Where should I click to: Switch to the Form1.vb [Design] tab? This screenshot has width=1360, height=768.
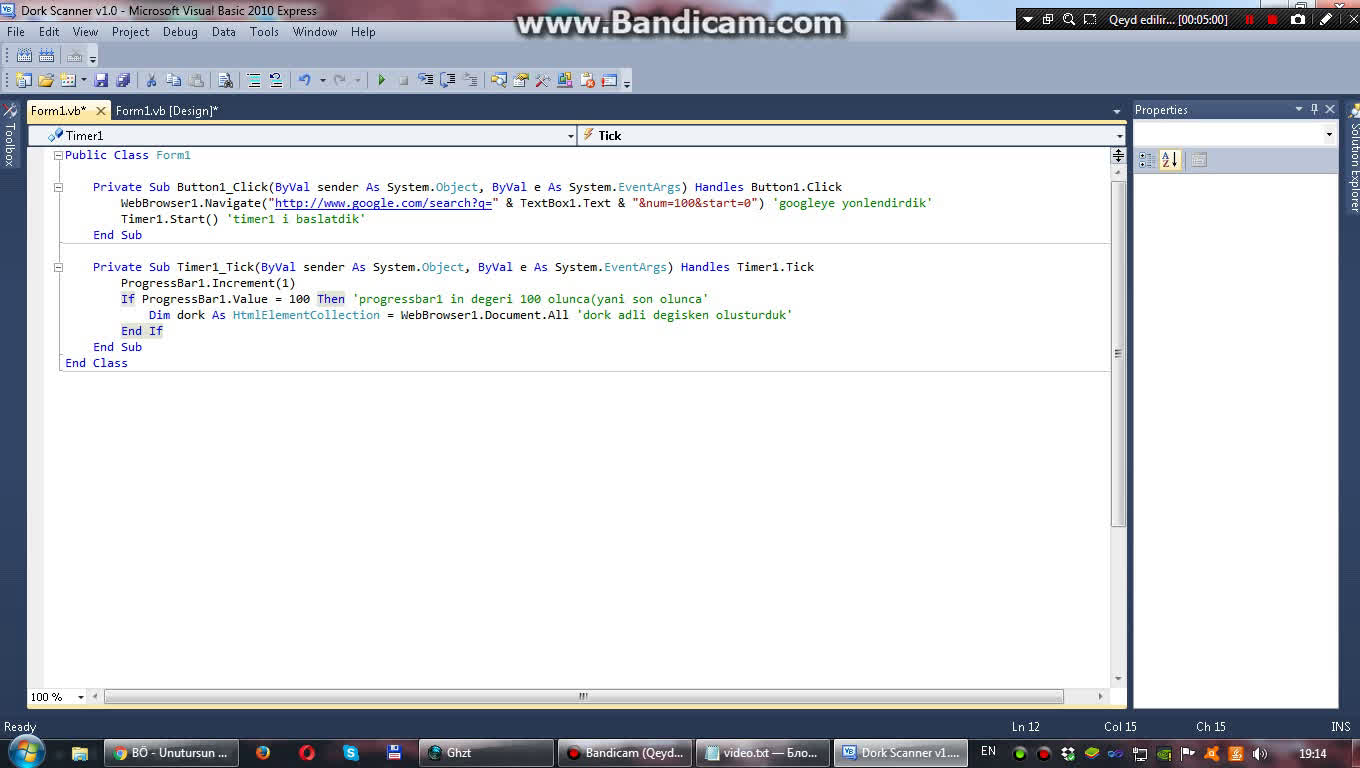[x=166, y=111]
